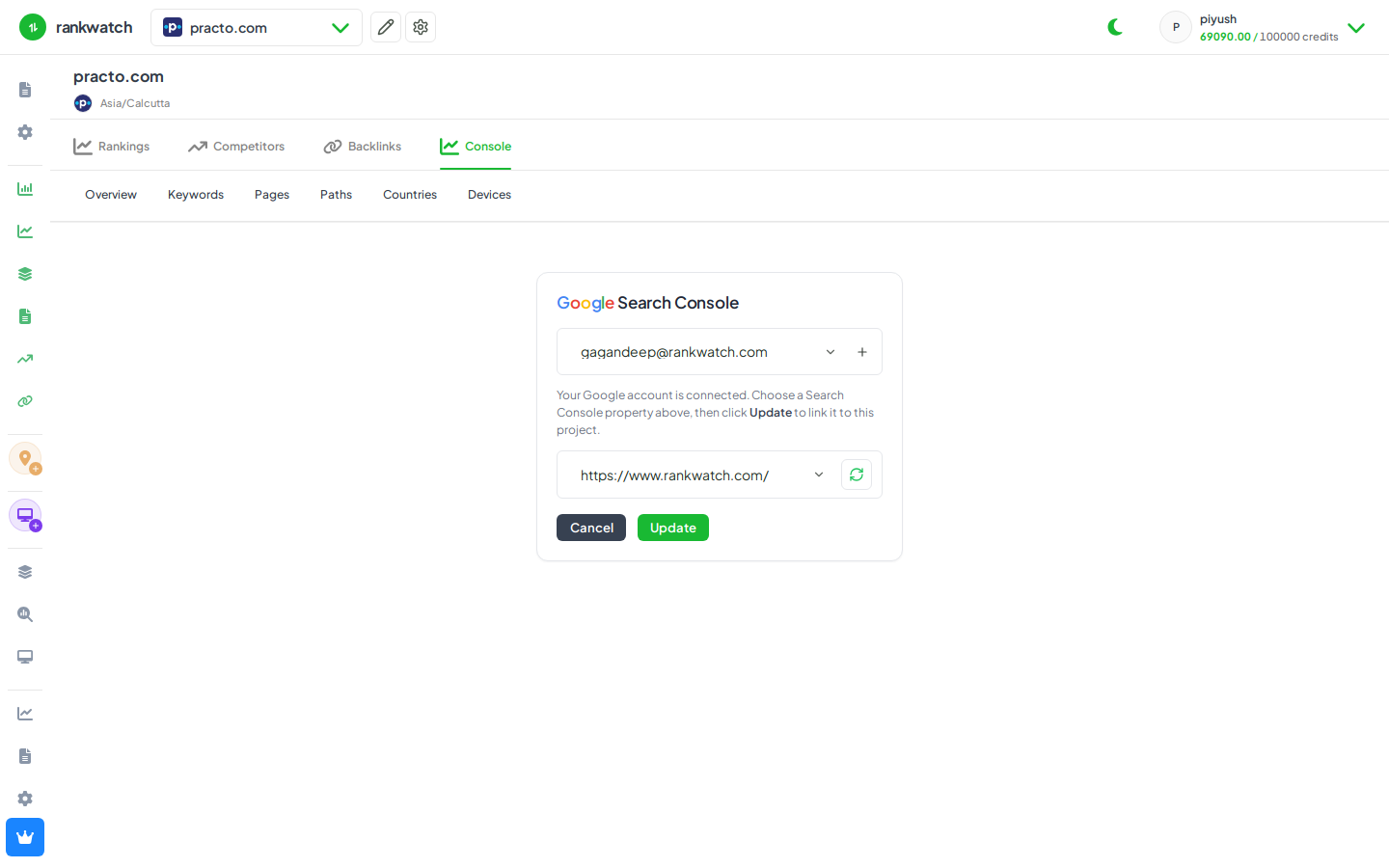Click the practo favicon beside Asia/Calcutta
This screenshot has height=868, width=1389.
[x=83, y=103]
